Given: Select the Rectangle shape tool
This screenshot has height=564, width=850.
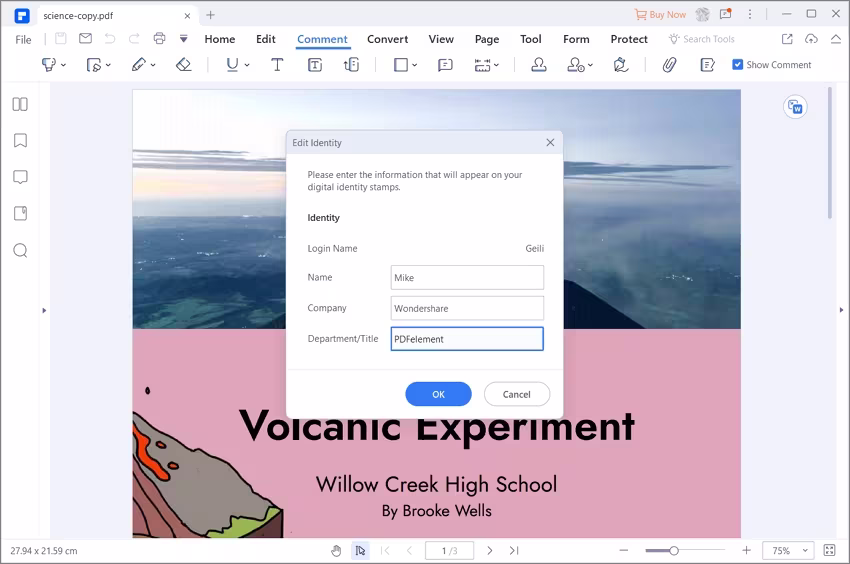Looking at the screenshot, I should (x=401, y=65).
